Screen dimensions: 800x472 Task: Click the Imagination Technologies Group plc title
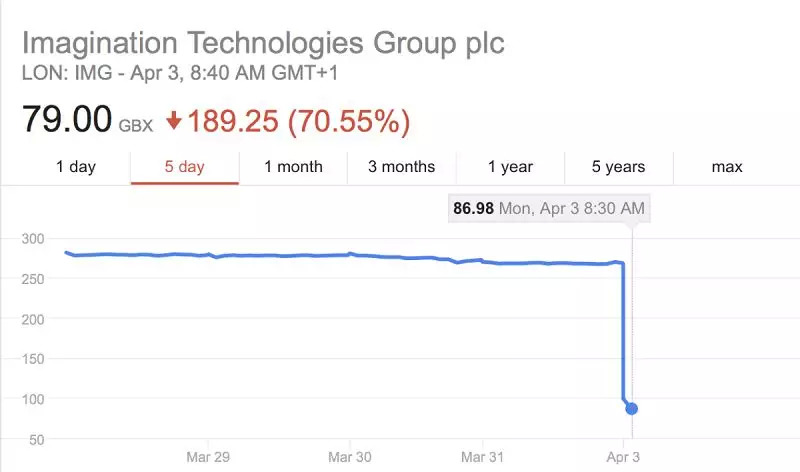tap(263, 44)
